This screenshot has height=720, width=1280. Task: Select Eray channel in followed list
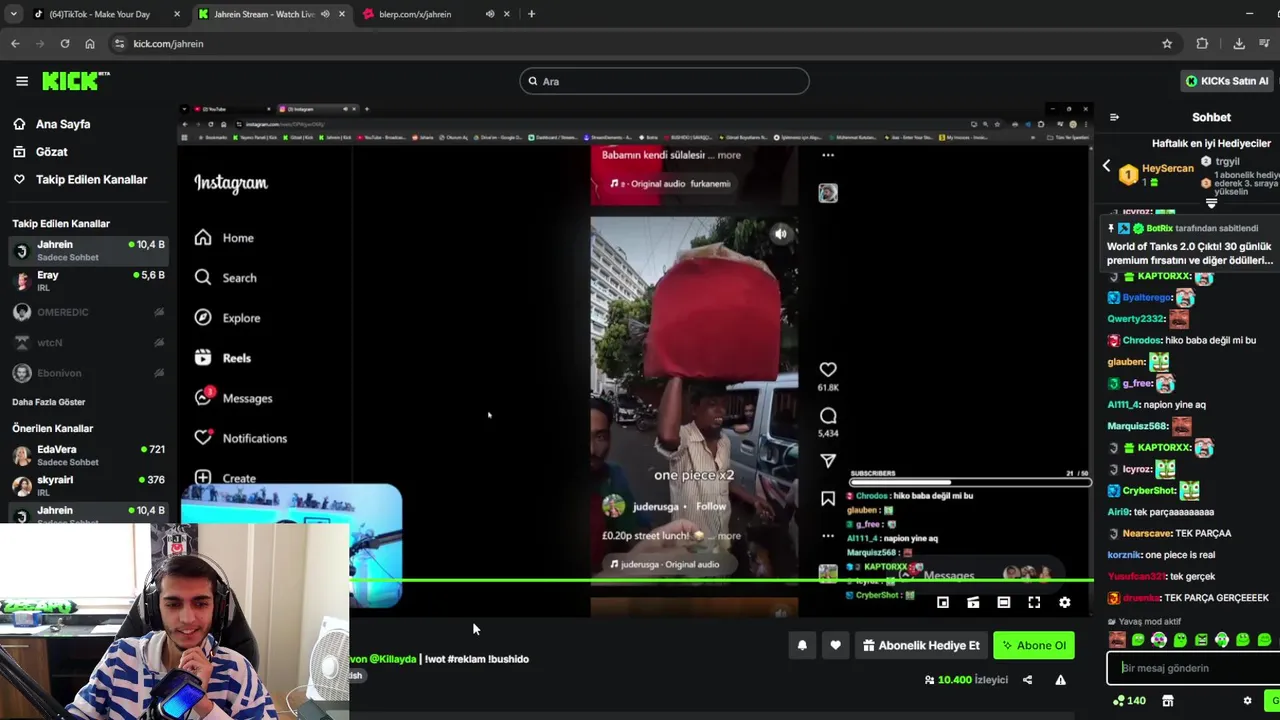(x=88, y=281)
